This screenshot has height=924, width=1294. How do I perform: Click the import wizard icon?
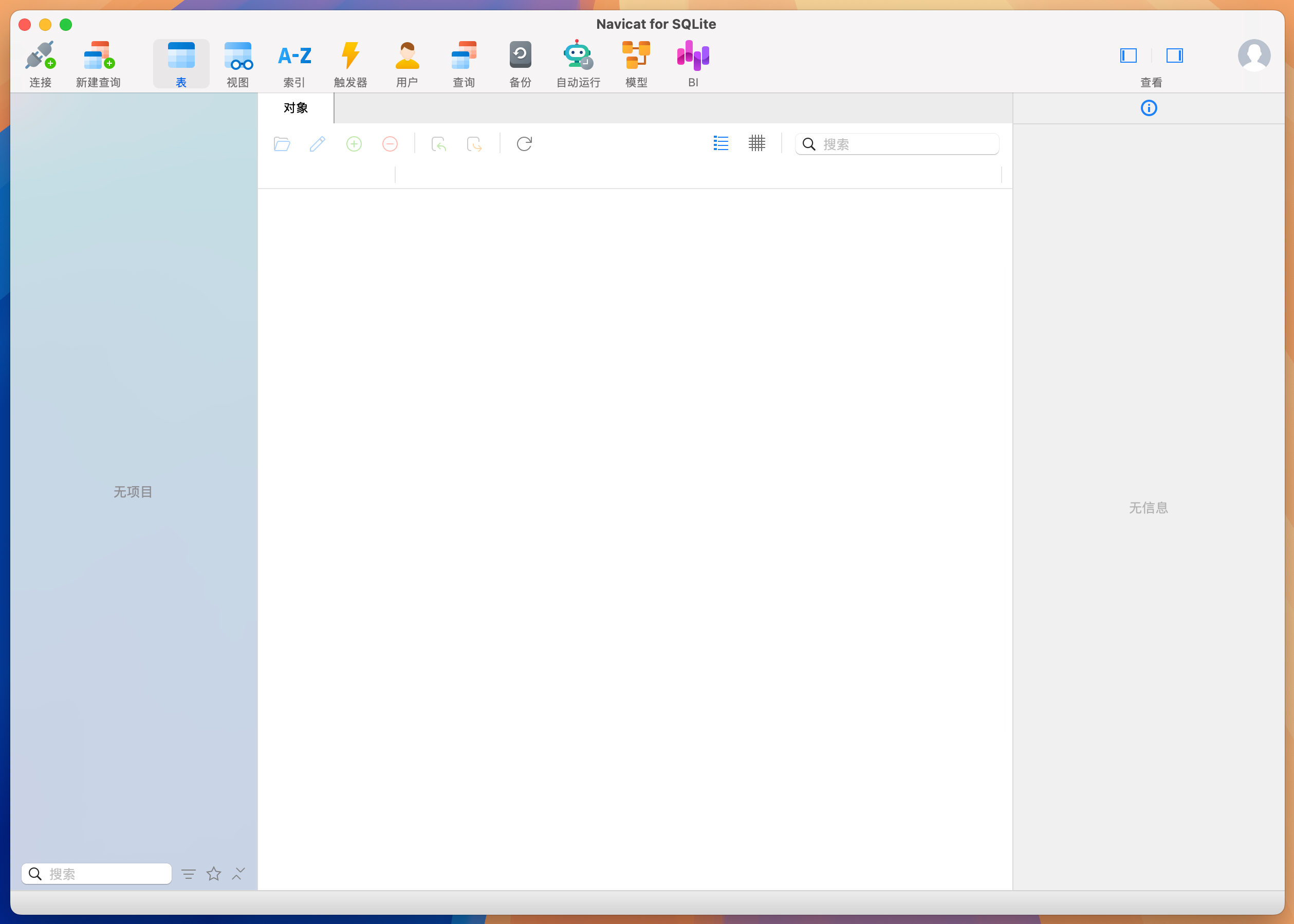click(x=438, y=144)
